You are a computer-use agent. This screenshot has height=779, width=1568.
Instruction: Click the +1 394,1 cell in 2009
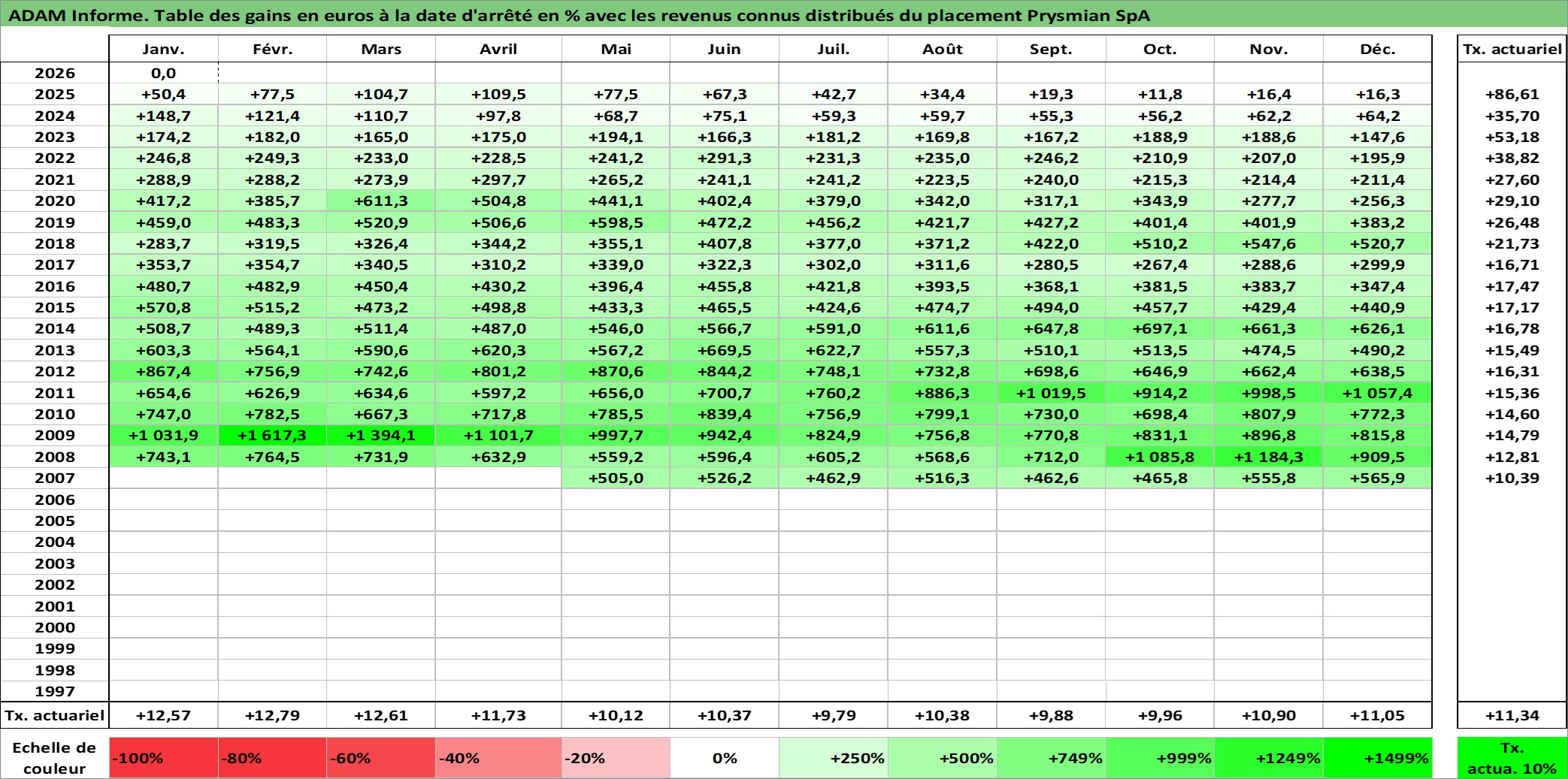381,435
